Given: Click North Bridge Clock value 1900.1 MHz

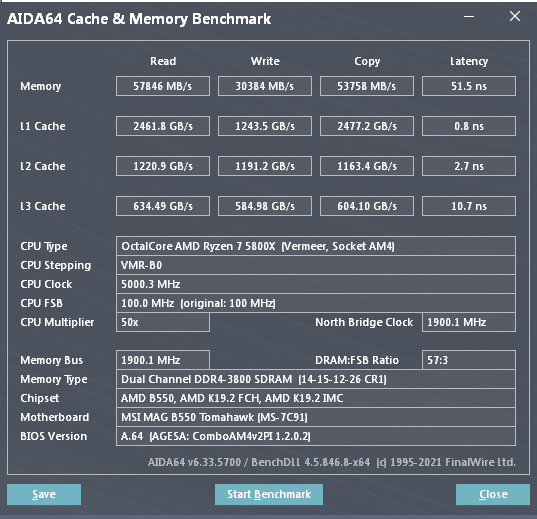Looking at the screenshot, I should pos(469,322).
